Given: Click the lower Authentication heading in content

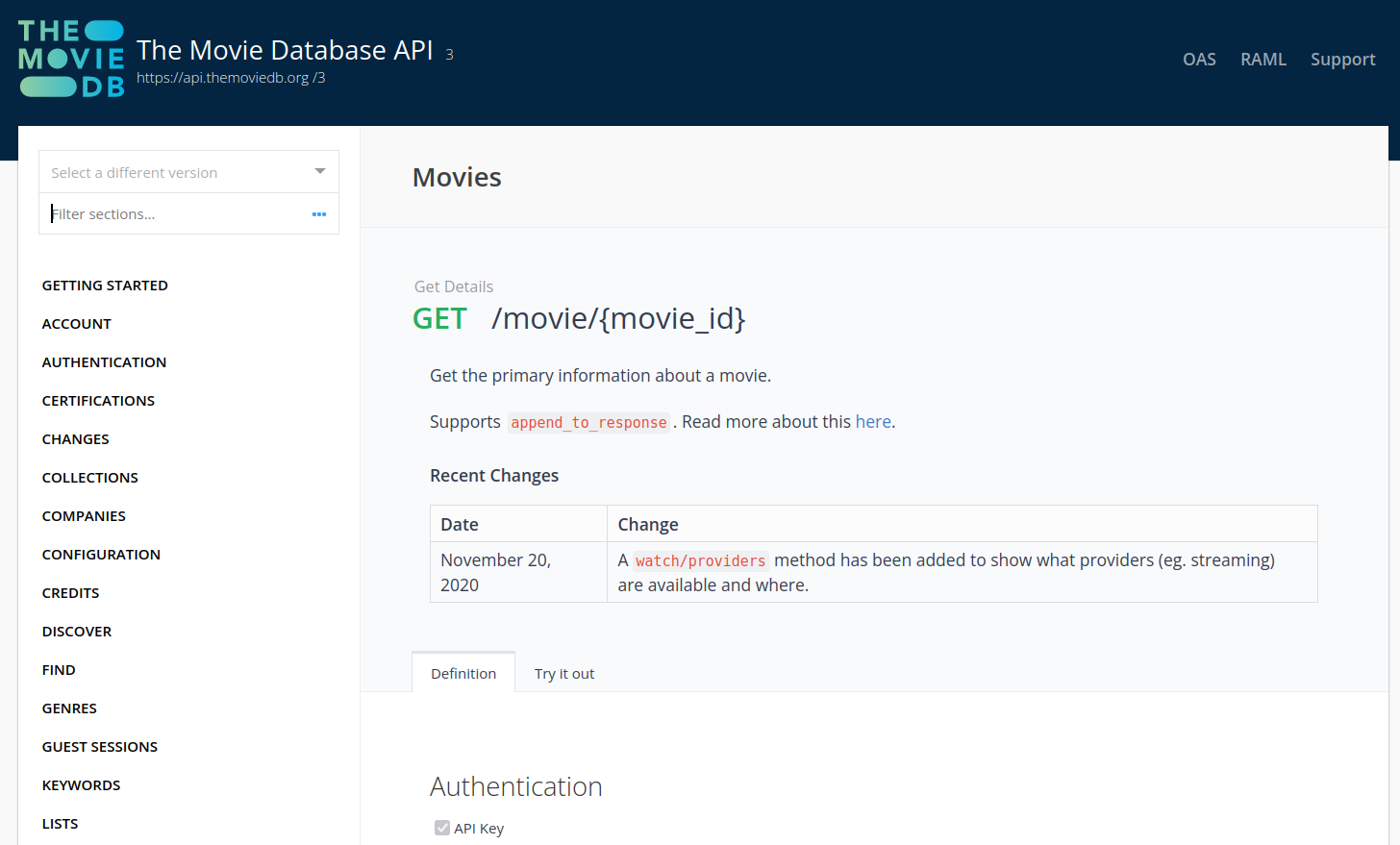Looking at the screenshot, I should point(516,786).
